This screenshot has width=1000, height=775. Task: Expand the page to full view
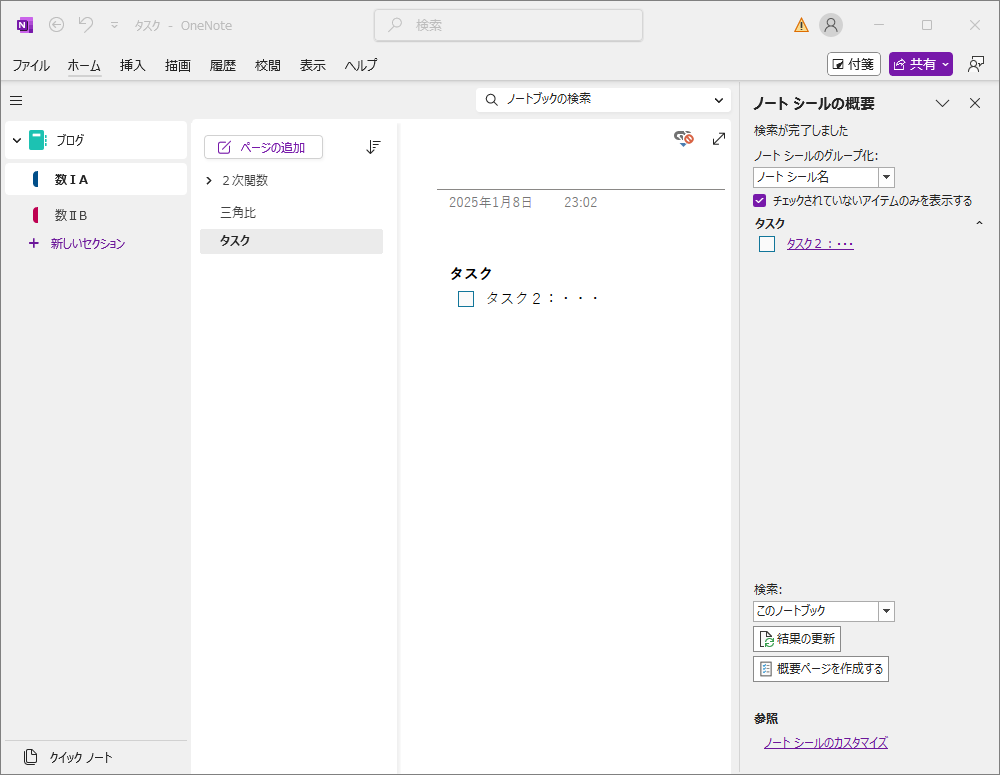tap(718, 139)
